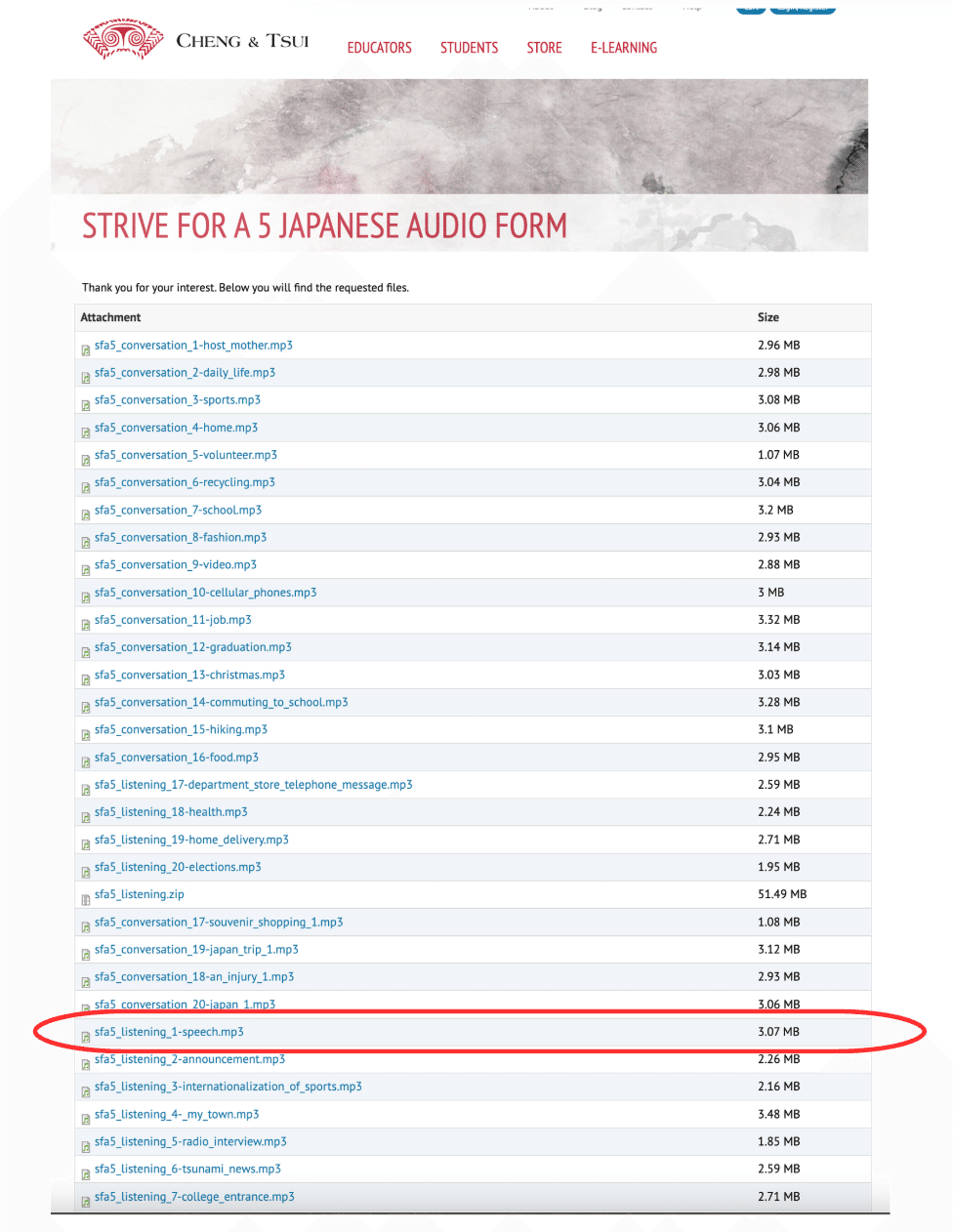The height and width of the screenshot is (1232, 953).
Task: Click the Size column header
Action: tap(767, 317)
